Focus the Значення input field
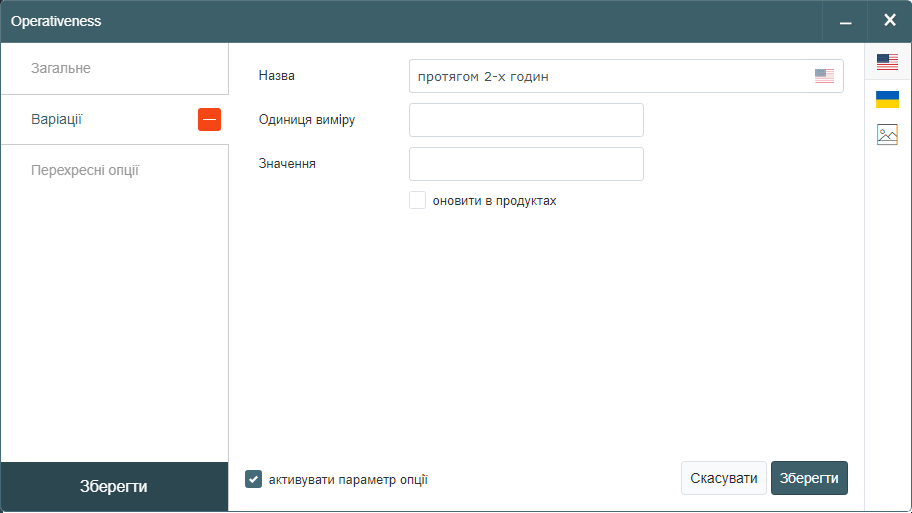The height and width of the screenshot is (513, 912). click(526, 163)
